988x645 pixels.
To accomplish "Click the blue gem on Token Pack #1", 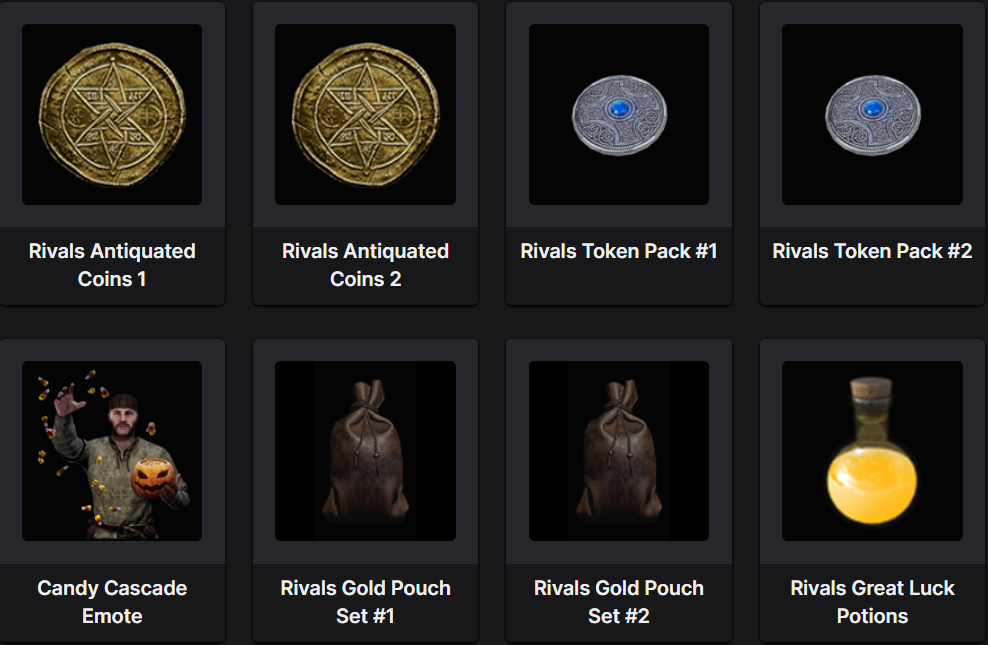I will click(x=619, y=109).
